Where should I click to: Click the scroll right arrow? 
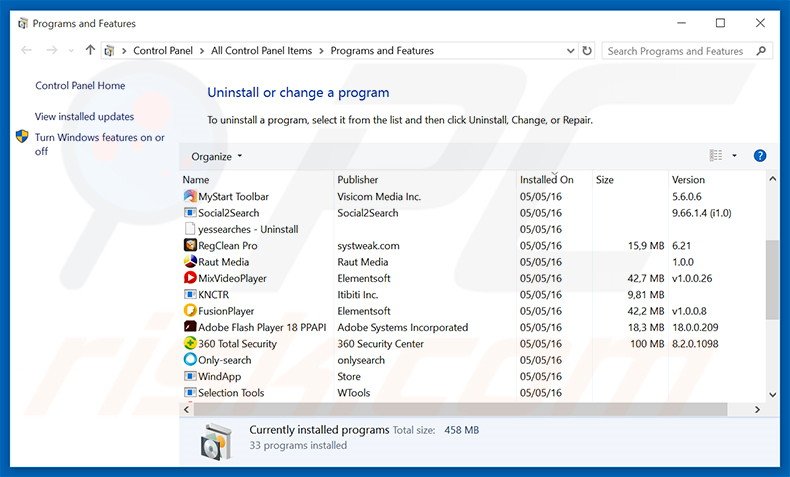click(757, 410)
